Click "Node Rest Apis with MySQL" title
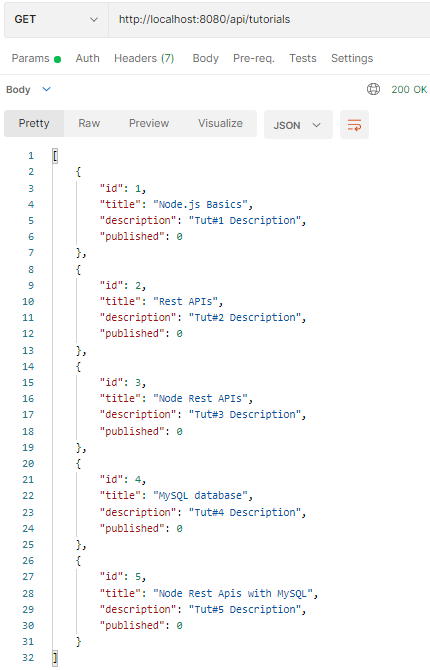 (x=233, y=594)
